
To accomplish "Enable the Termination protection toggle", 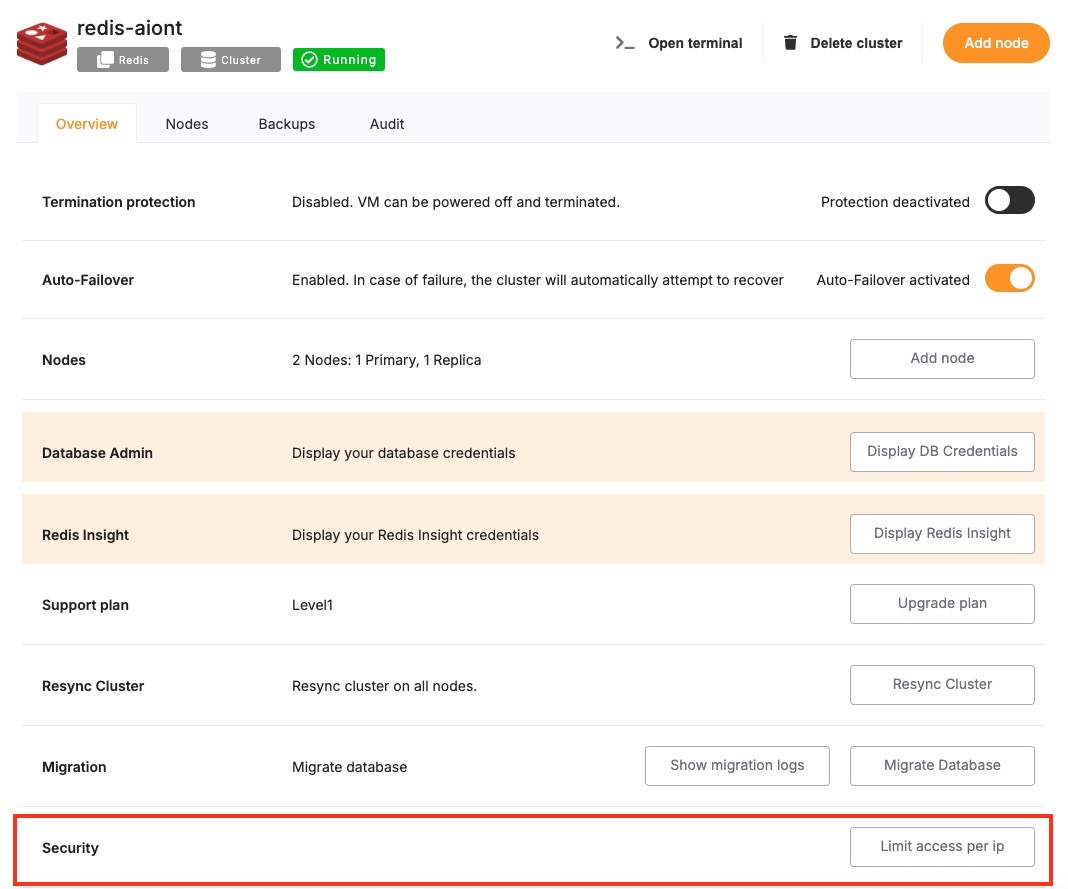I will [1009, 201].
